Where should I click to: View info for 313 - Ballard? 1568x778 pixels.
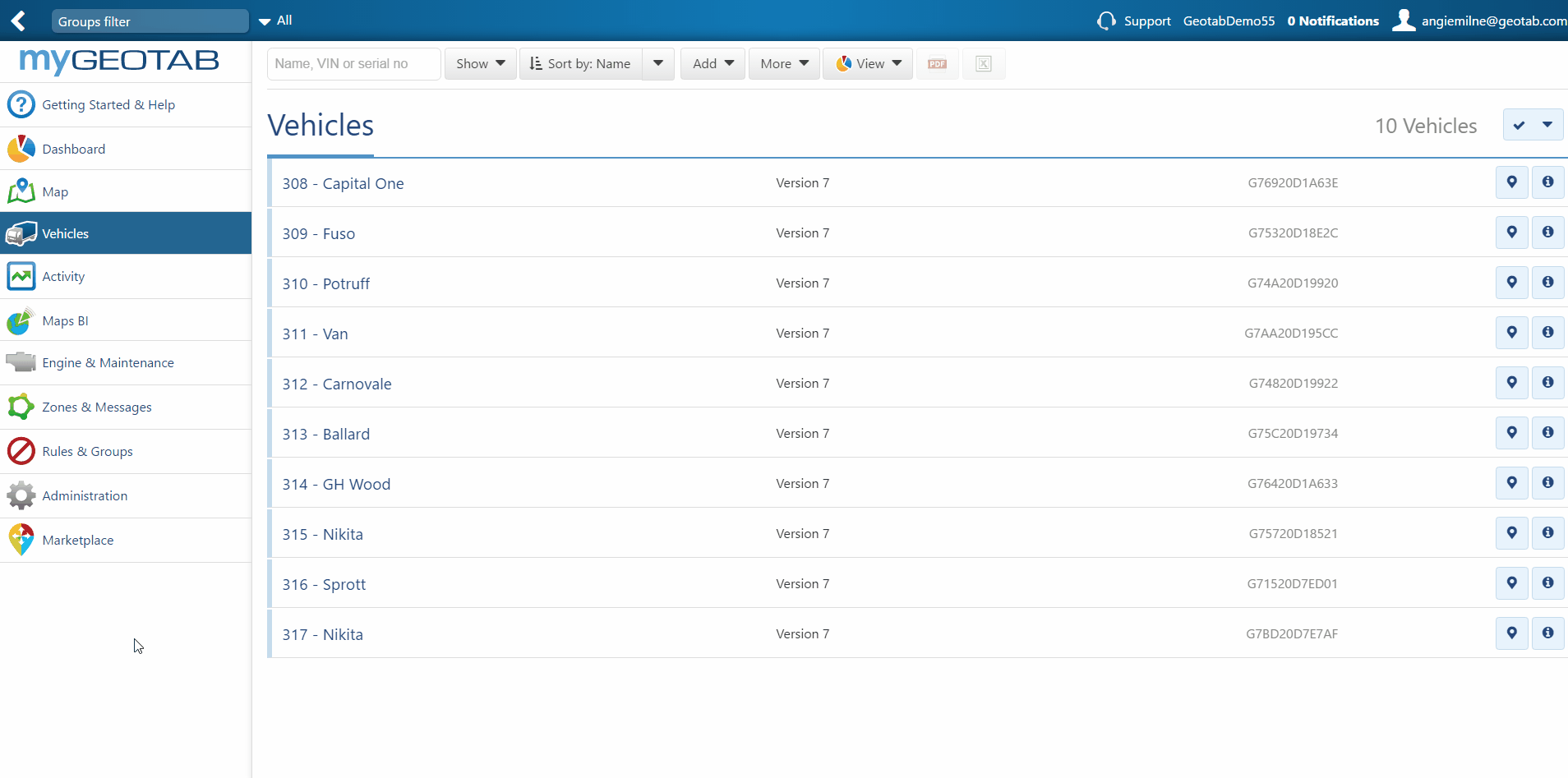[x=1548, y=433]
